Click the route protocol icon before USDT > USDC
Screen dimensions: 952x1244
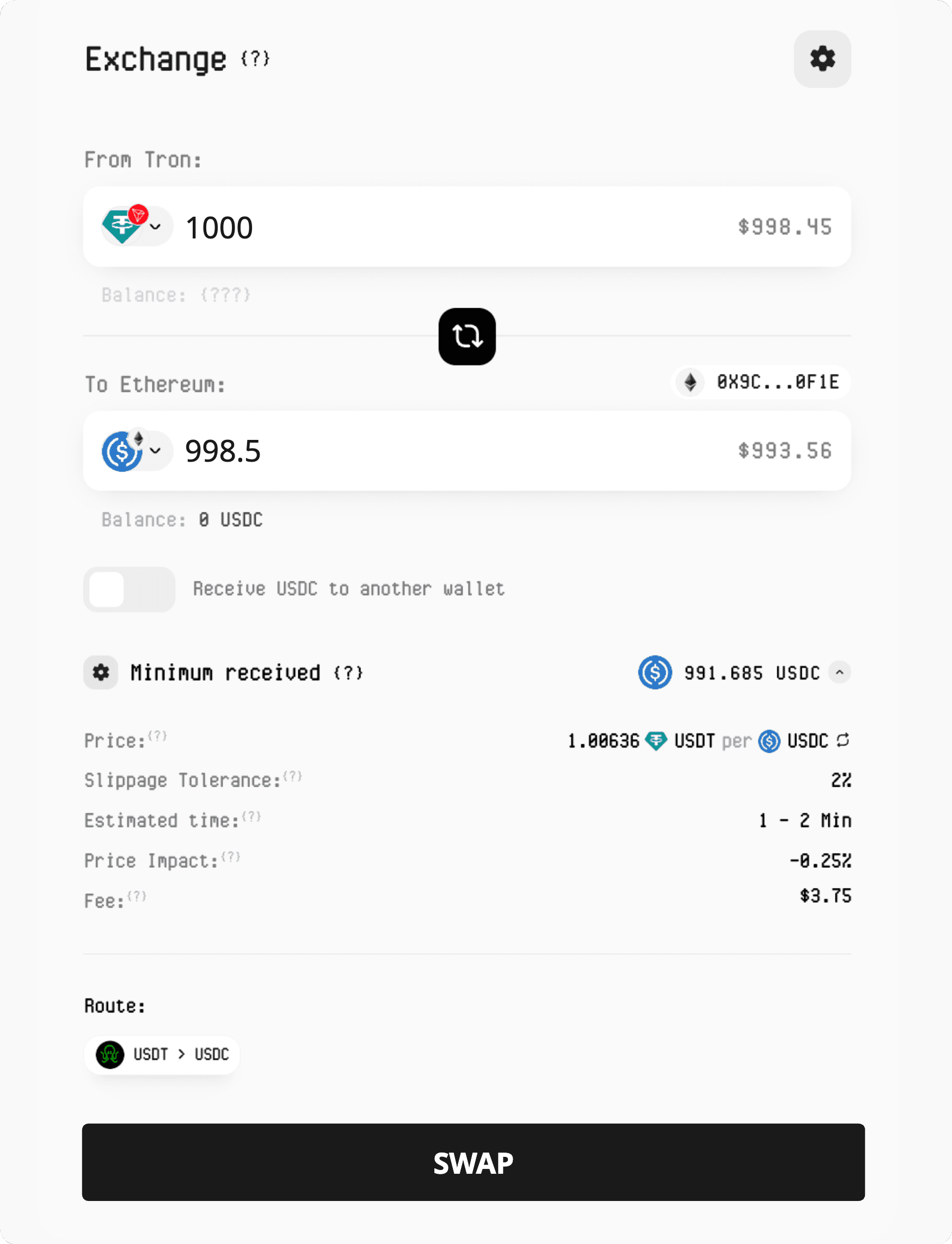click(x=109, y=1054)
